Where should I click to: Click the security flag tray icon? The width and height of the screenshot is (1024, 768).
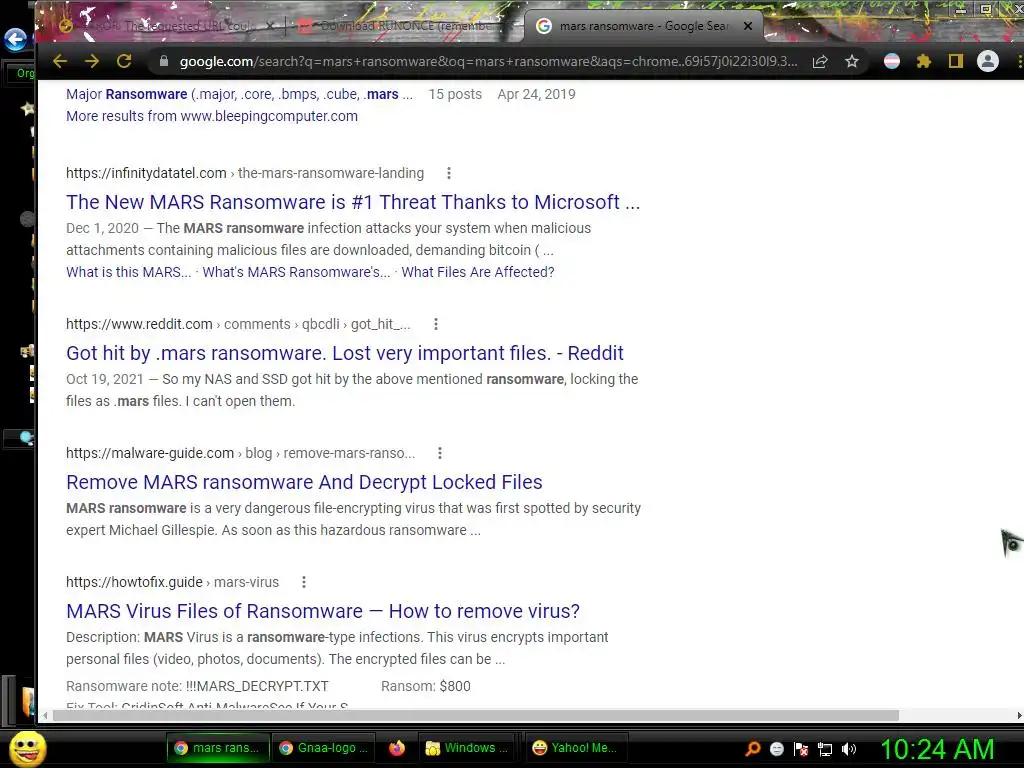801,749
